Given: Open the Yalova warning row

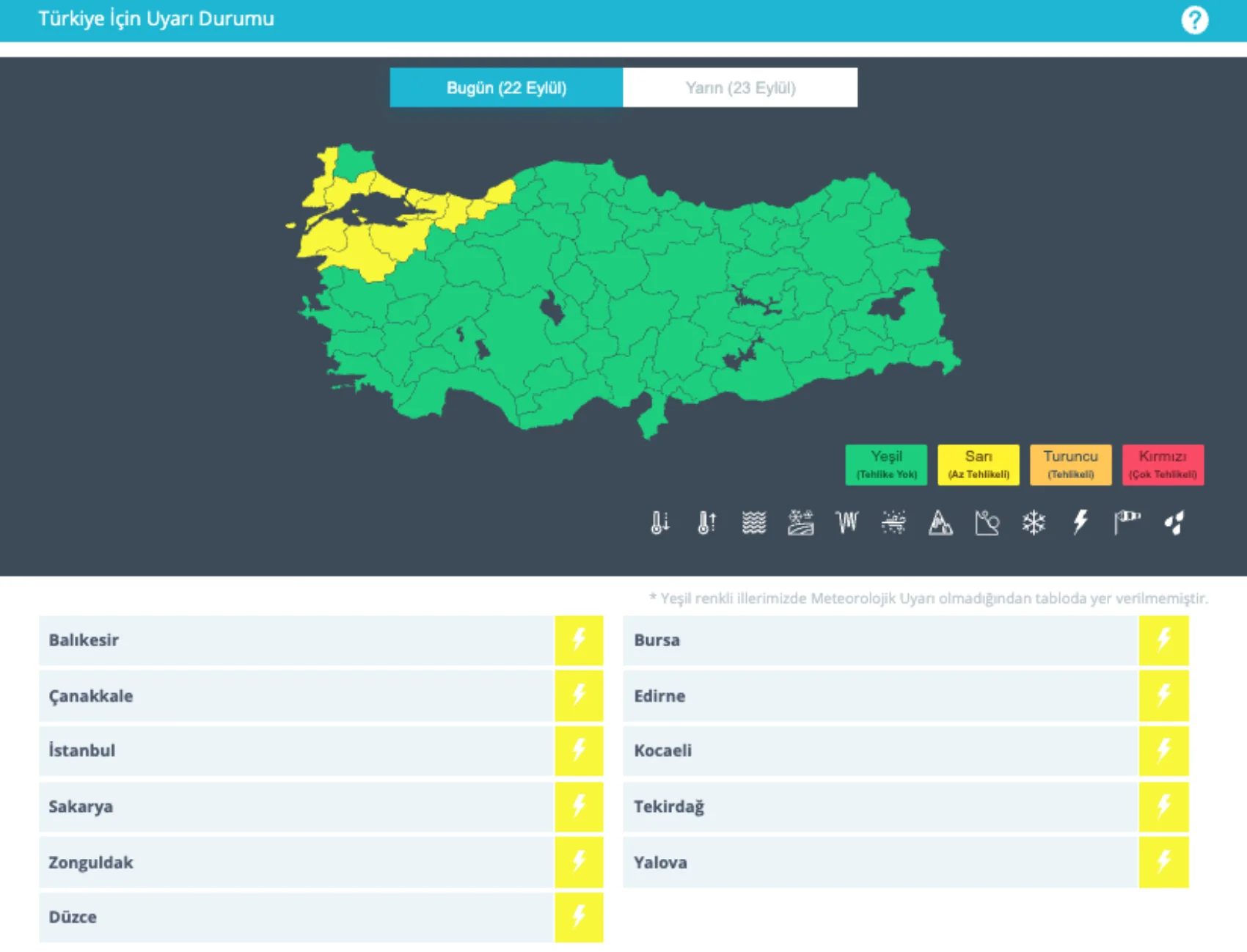Looking at the screenshot, I should pyautogui.click(x=905, y=862).
